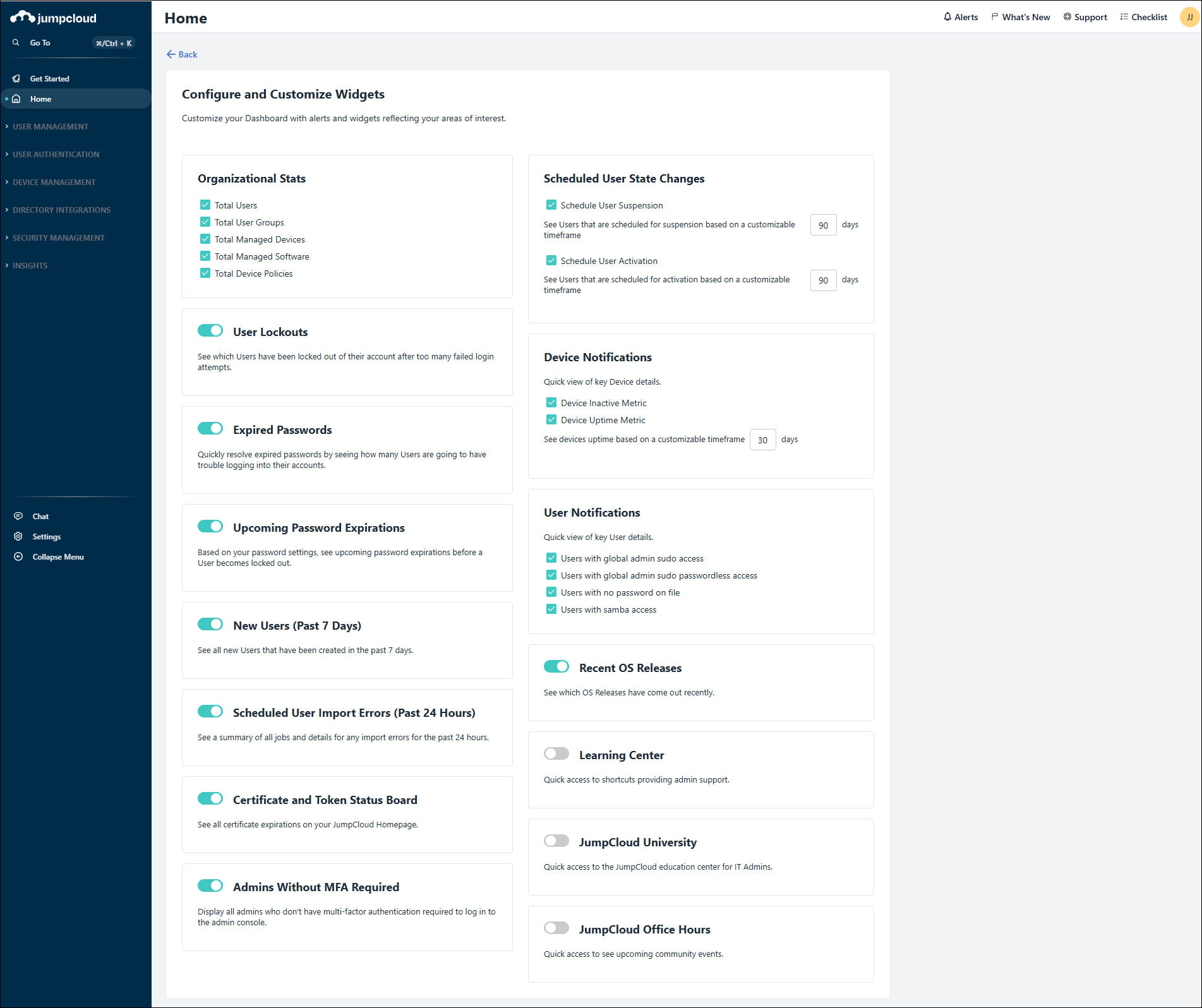
Task: Click the JumpCloud logo
Action: point(54,17)
